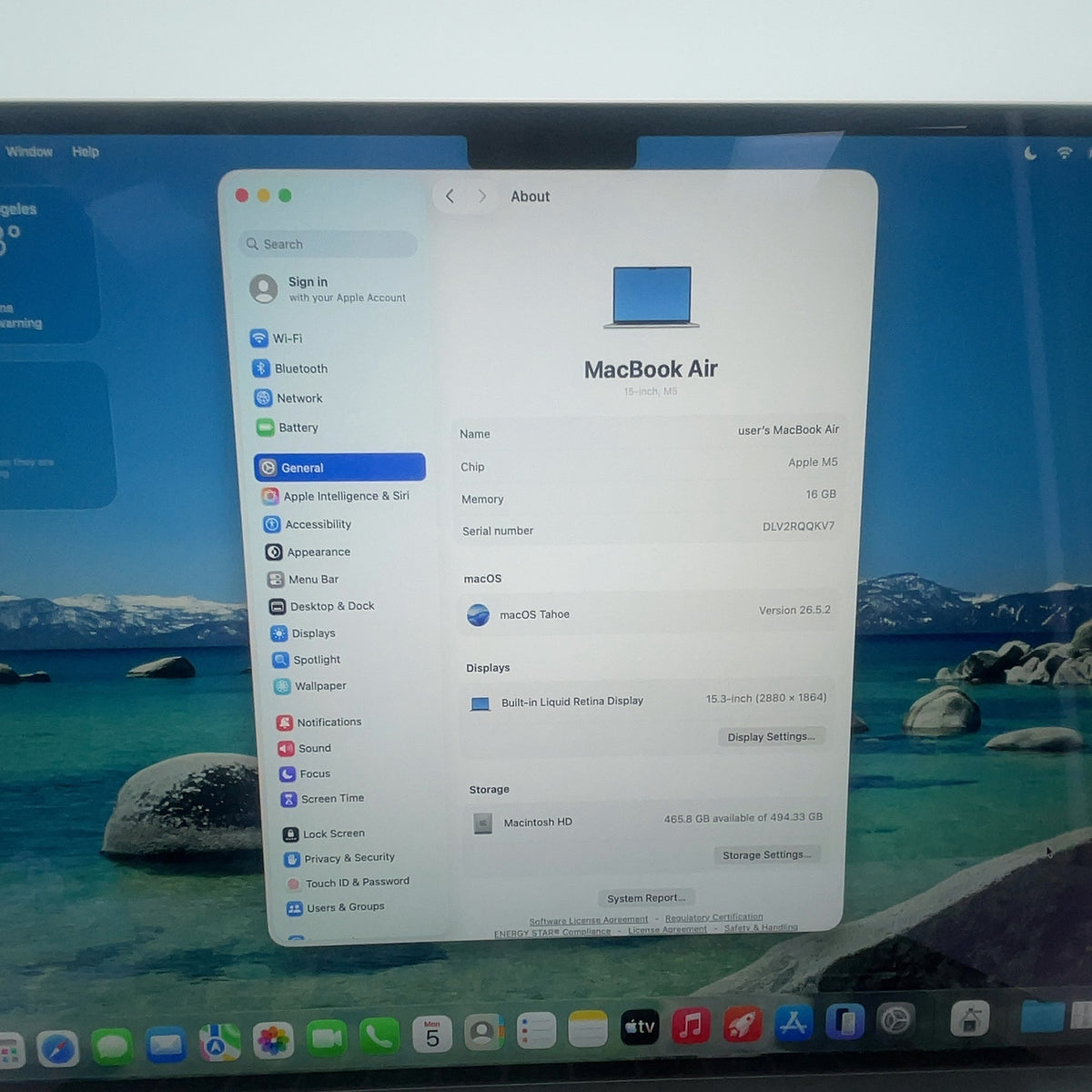
Task: Open the Software License Agreement link
Action: click(589, 920)
